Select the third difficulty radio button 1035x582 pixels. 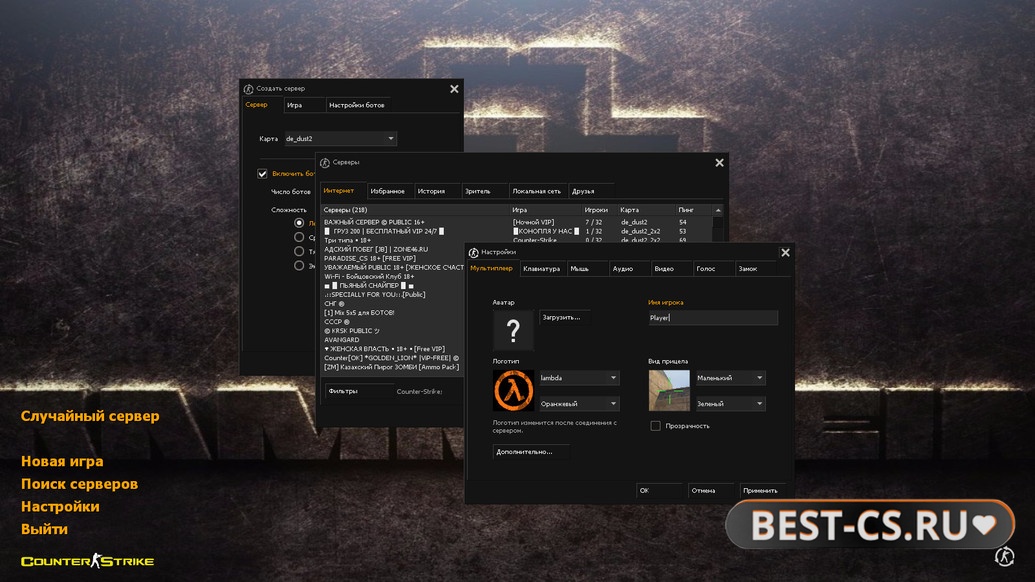coord(299,251)
